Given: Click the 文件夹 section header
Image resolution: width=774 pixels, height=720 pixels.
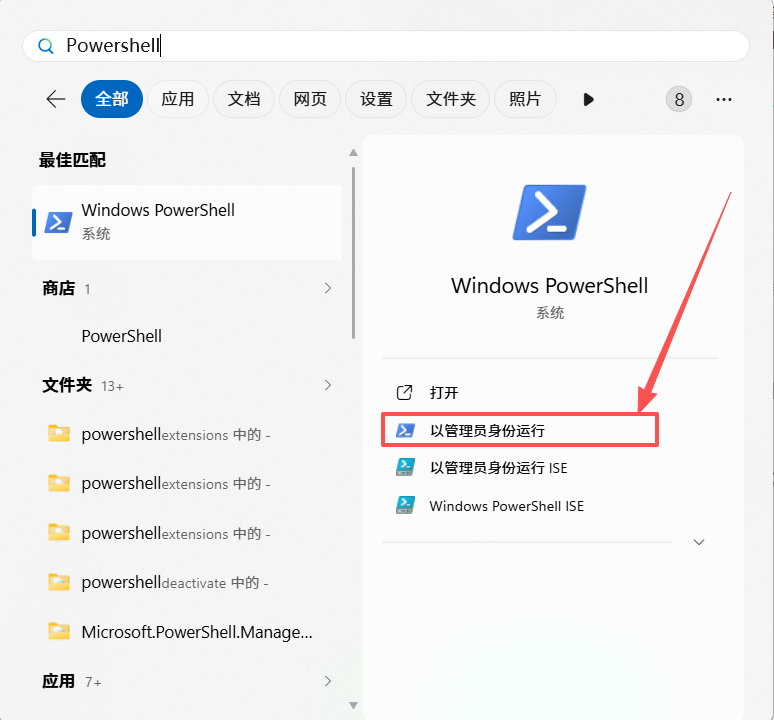Looking at the screenshot, I should 67,385.
